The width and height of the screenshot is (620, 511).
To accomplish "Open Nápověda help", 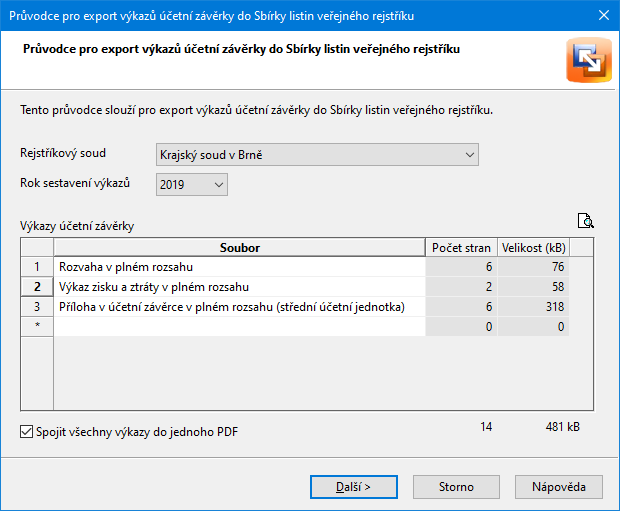I will 559,487.
